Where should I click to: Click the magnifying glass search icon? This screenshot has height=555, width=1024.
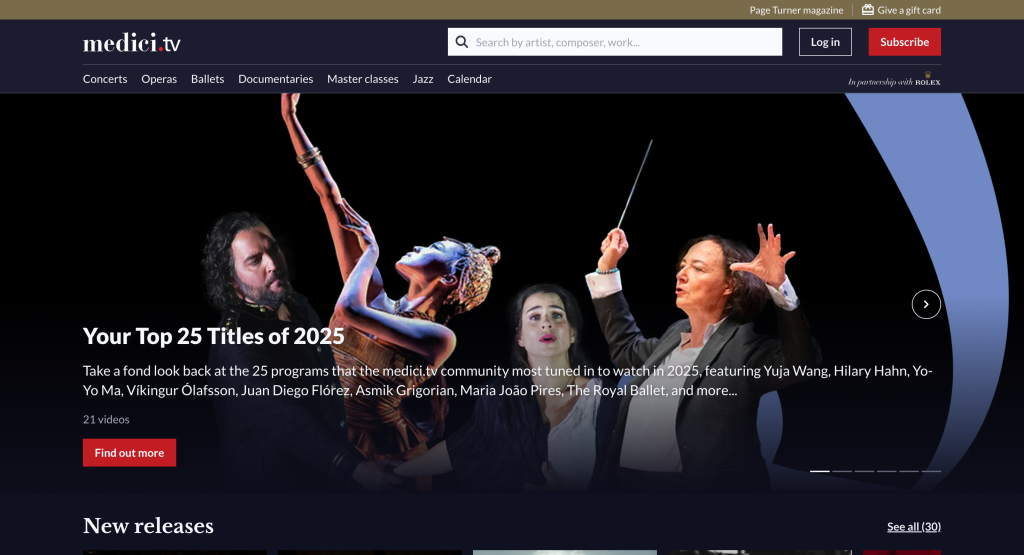point(462,42)
